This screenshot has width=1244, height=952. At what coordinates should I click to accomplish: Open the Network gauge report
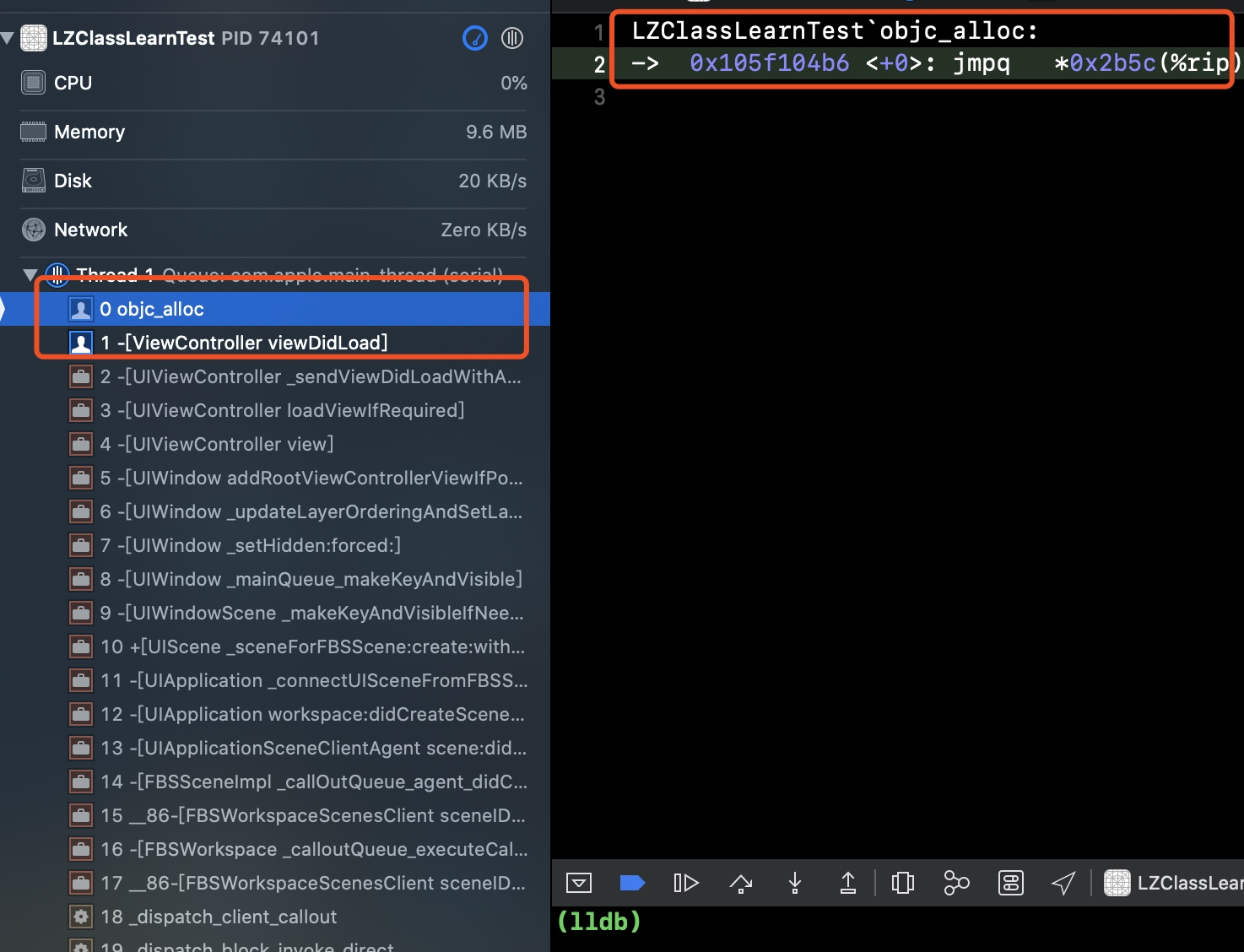[x=273, y=230]
